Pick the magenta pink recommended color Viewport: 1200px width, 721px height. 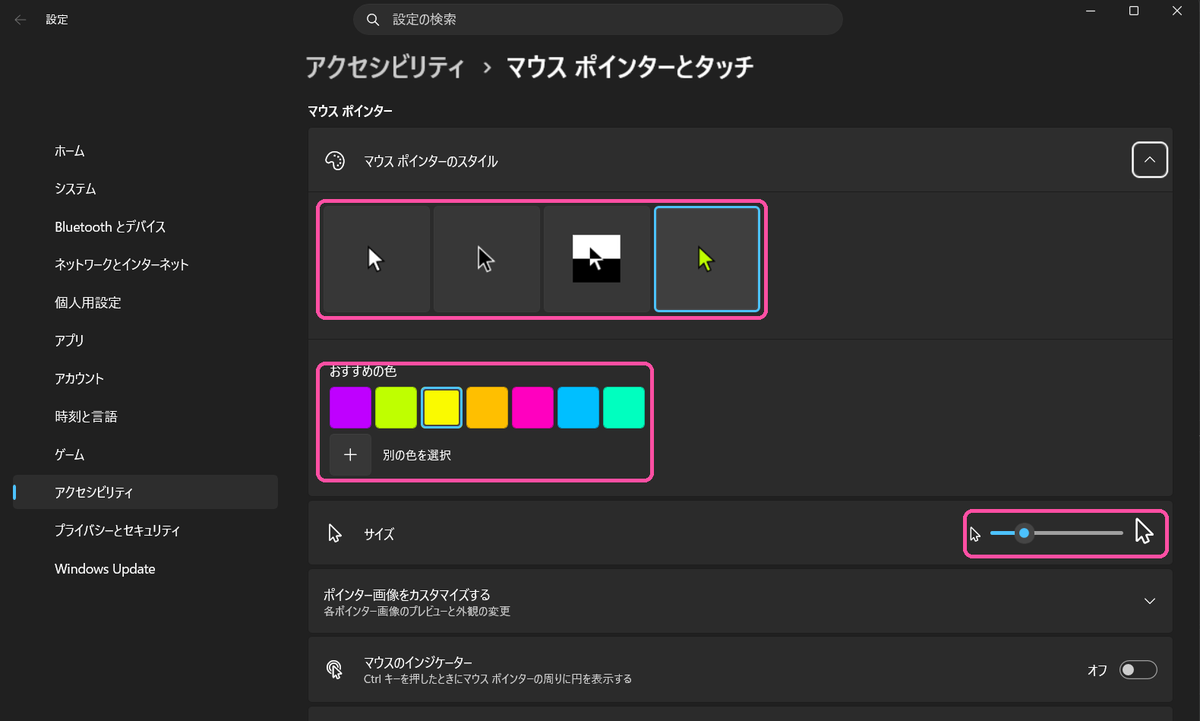[x=532, y=408]
